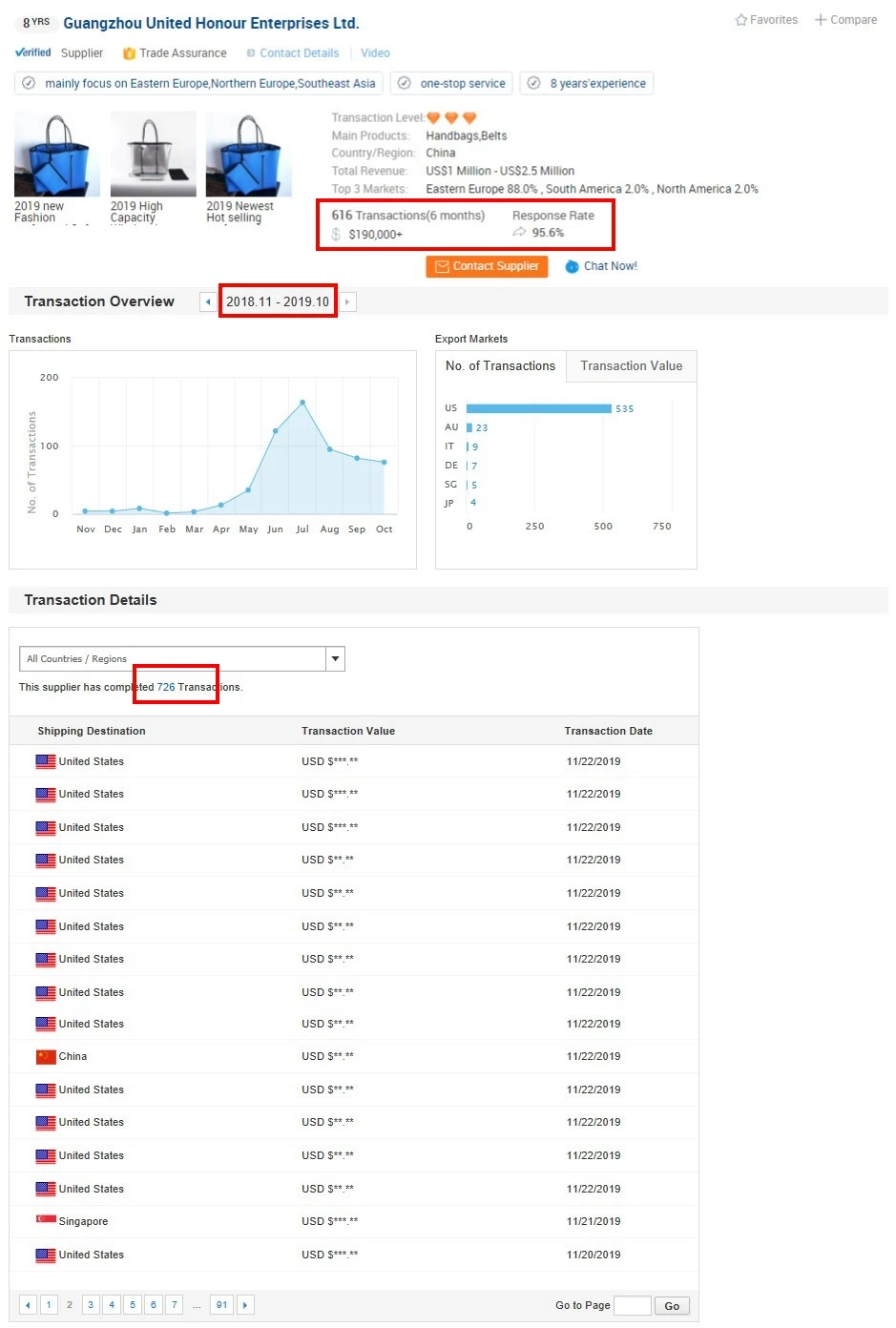Screen dimensions: 896x1328
Task: Click the Transaction Date column header
Action: coord(609,732)
